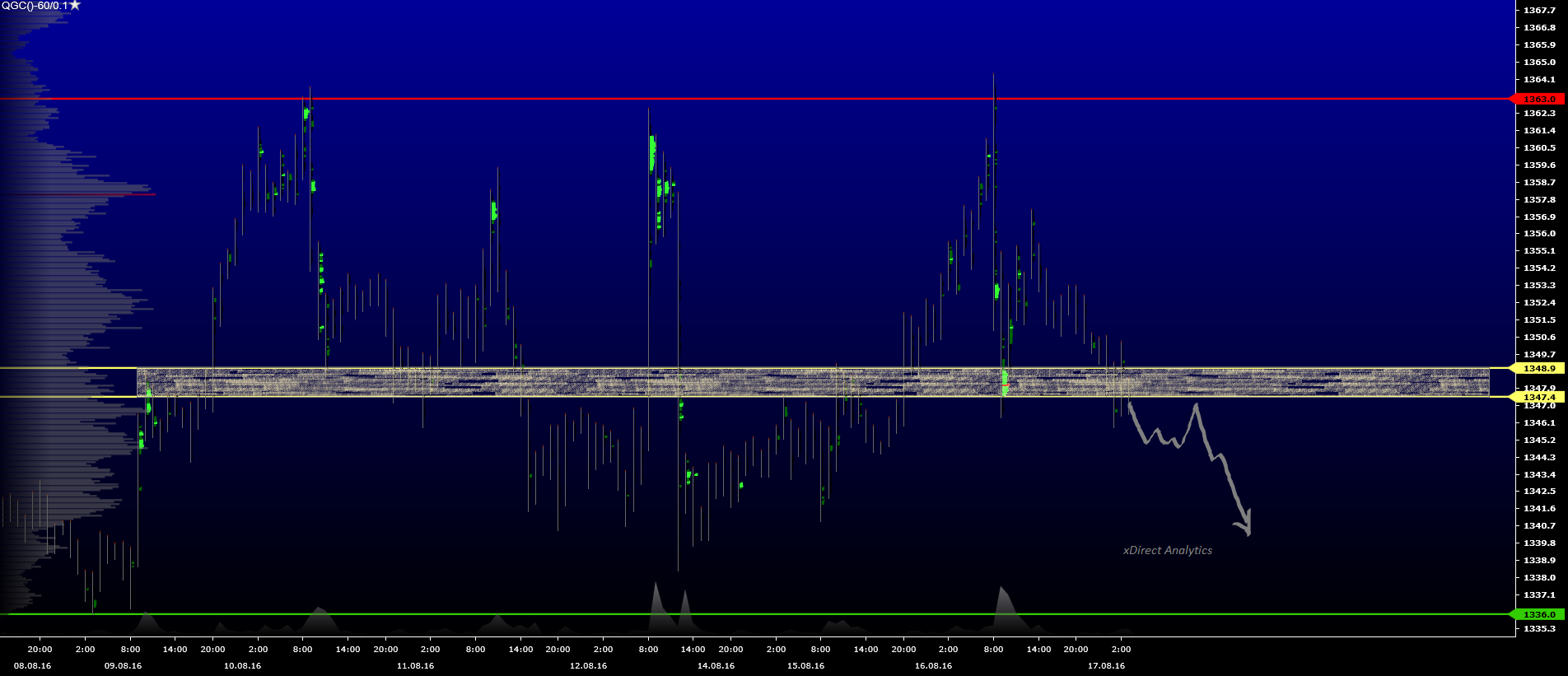The width and height of the screenshot is (1568, 676).
Task: Click the 1355.1 value on price scale
Action: (1539, 250)
